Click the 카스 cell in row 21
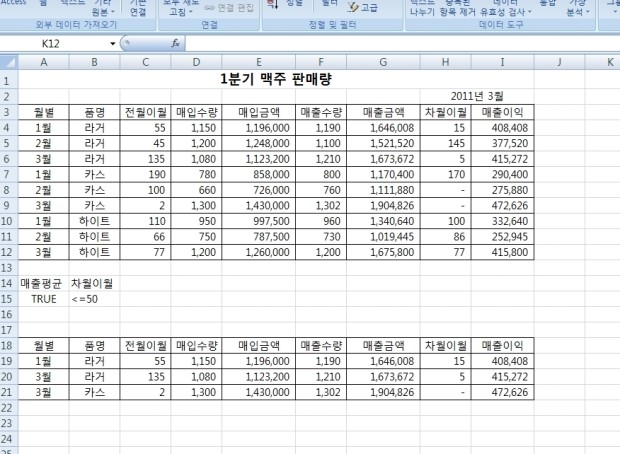The width and height of the screenshot is (620, 454). [95, 392]
